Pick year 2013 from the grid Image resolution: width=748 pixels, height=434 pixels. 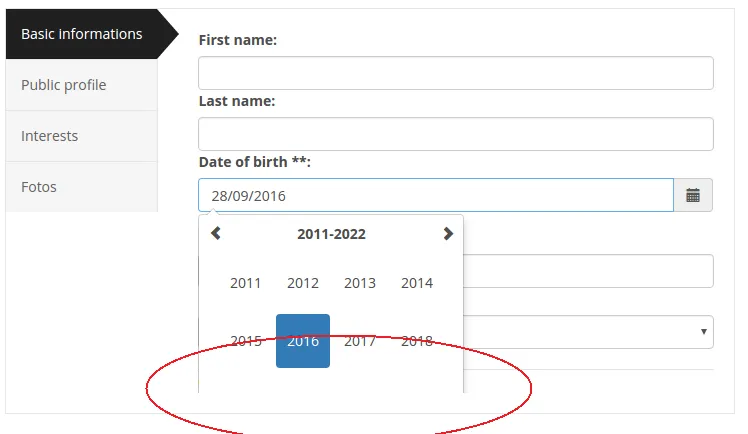tap(360, 283)
